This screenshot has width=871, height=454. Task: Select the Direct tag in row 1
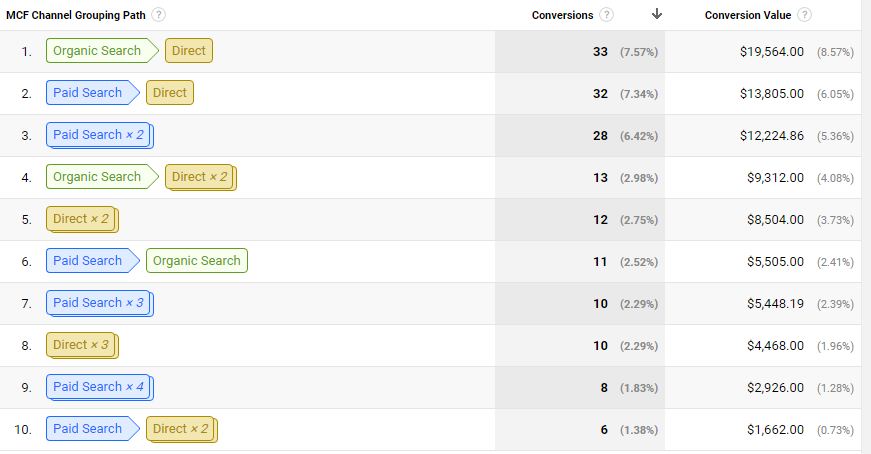point(188,51)
